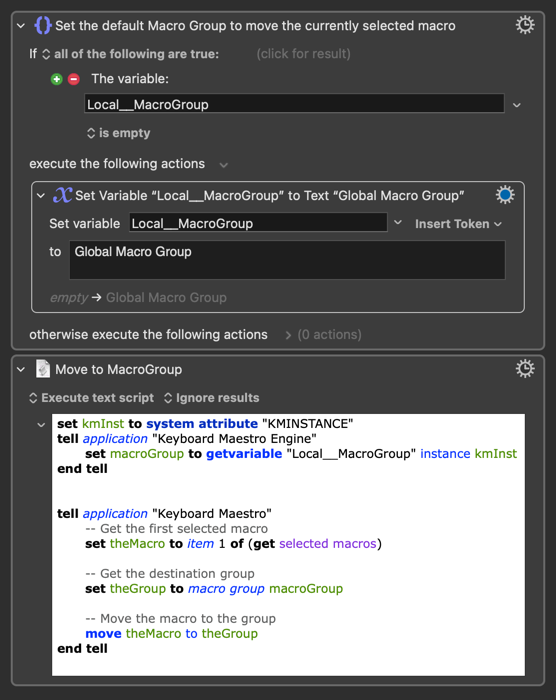
Task: Add a condition with the green plus button
Action: pyautogui.click(x=56, y=79)
